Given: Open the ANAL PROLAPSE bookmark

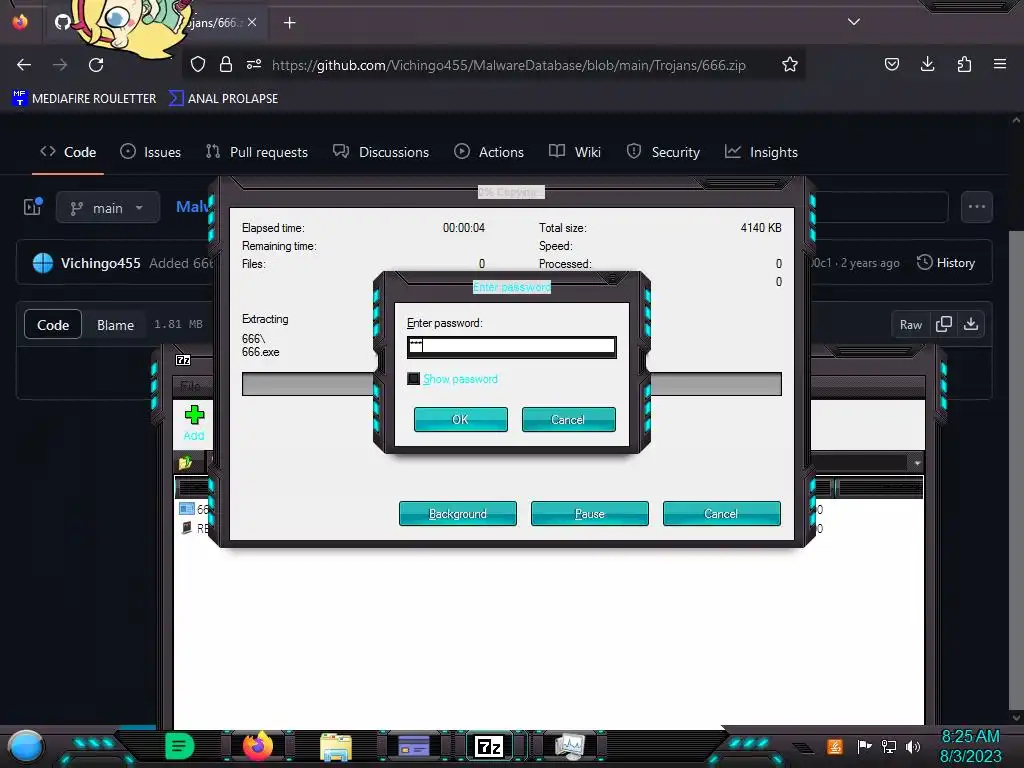Looking at the screenshot, I should pos(223,99).
